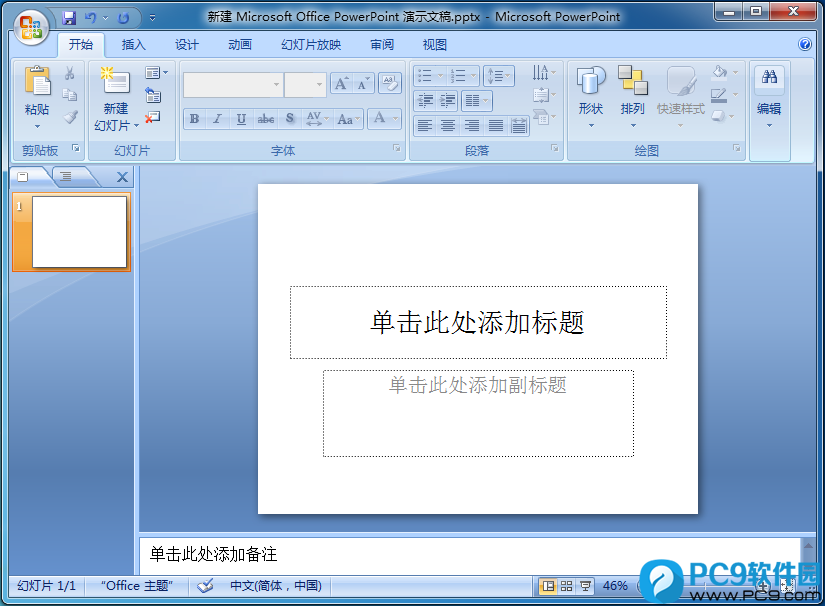825x606 pixels.
Task: Copy the selection
Action: (69, 95)
